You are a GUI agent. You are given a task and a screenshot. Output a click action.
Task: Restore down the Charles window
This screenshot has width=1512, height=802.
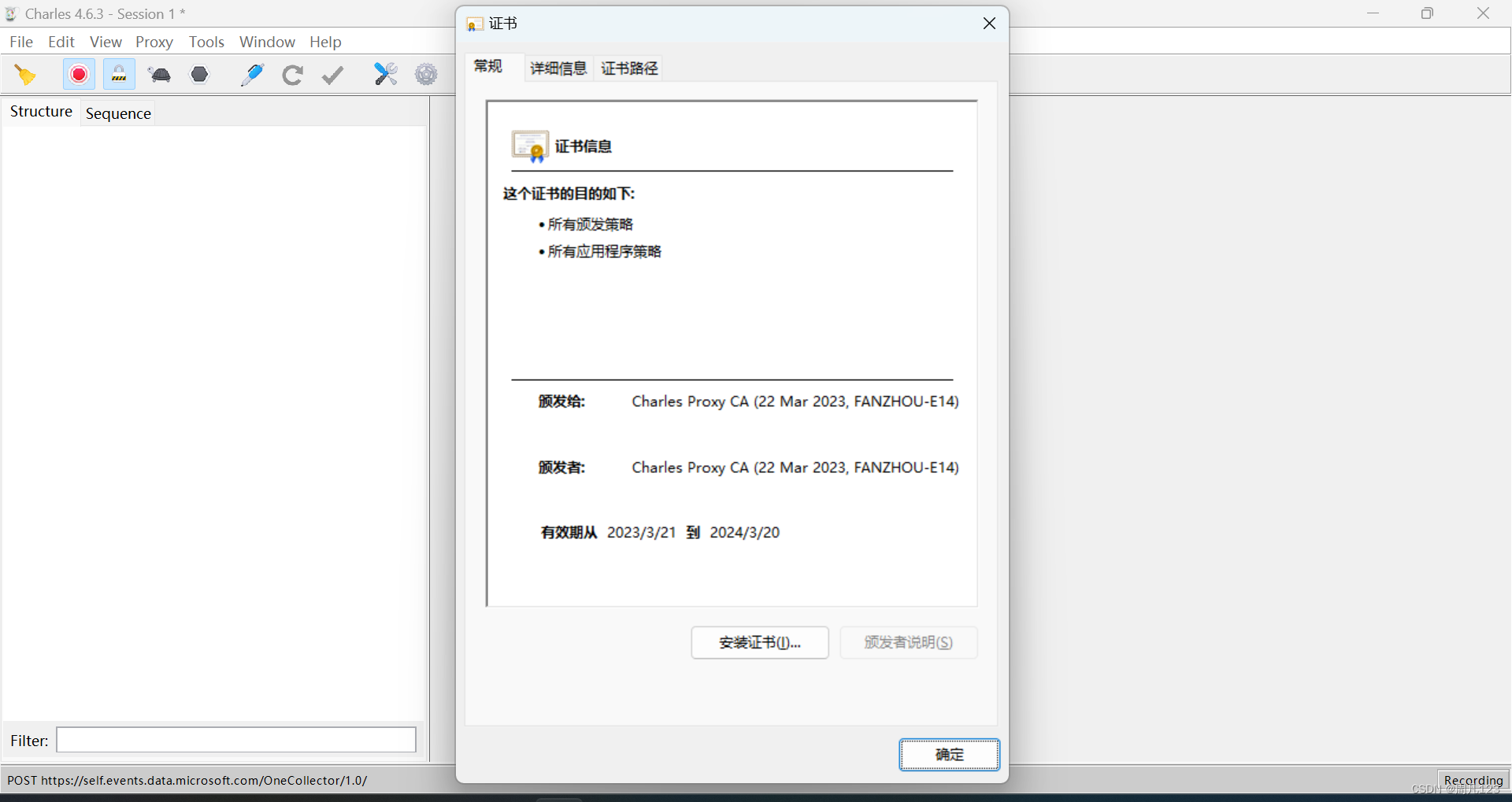pos(1427,13)
